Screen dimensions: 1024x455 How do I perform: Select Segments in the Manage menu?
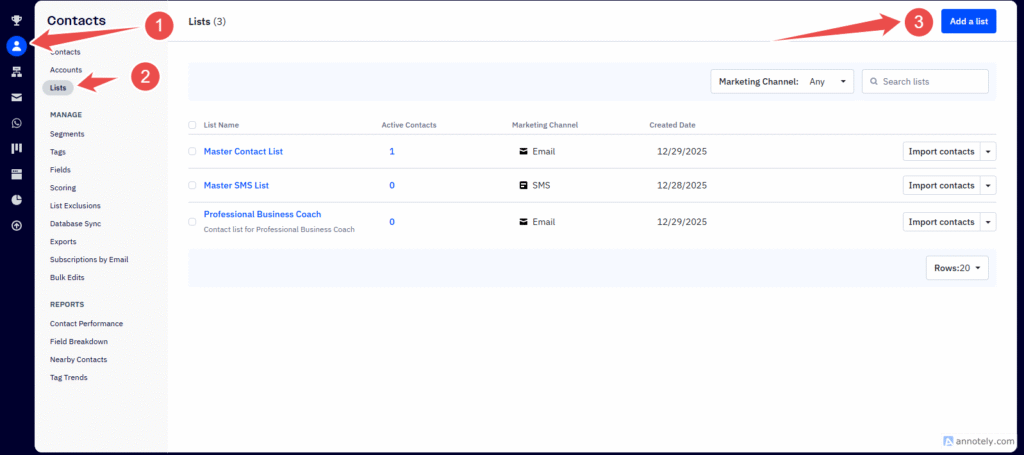pos(67,134)
